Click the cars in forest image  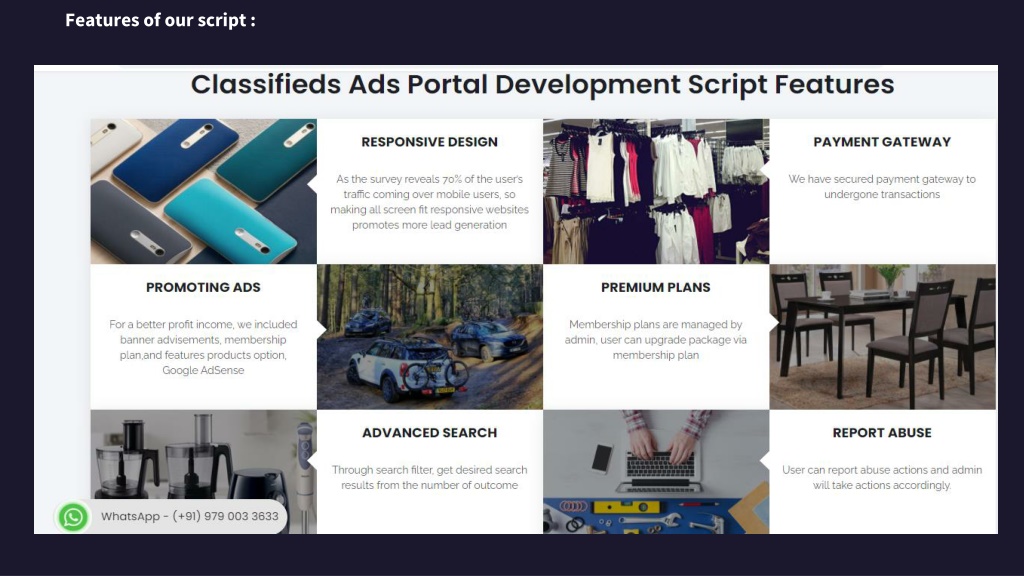tap(430, 337)
